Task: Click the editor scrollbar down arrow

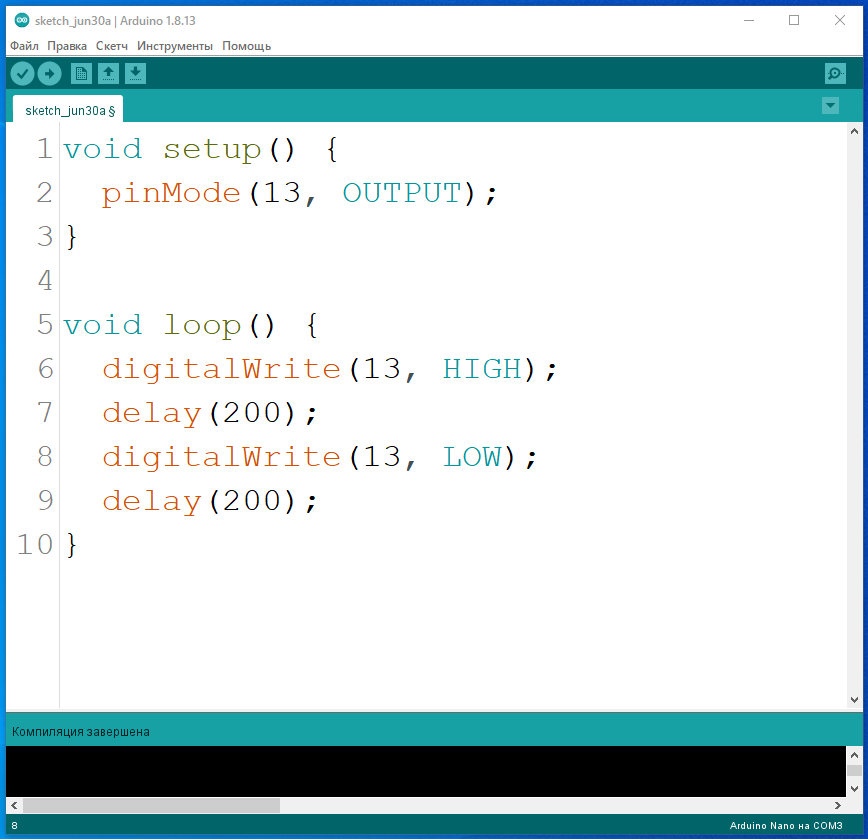Action: [x=854, y=700]
